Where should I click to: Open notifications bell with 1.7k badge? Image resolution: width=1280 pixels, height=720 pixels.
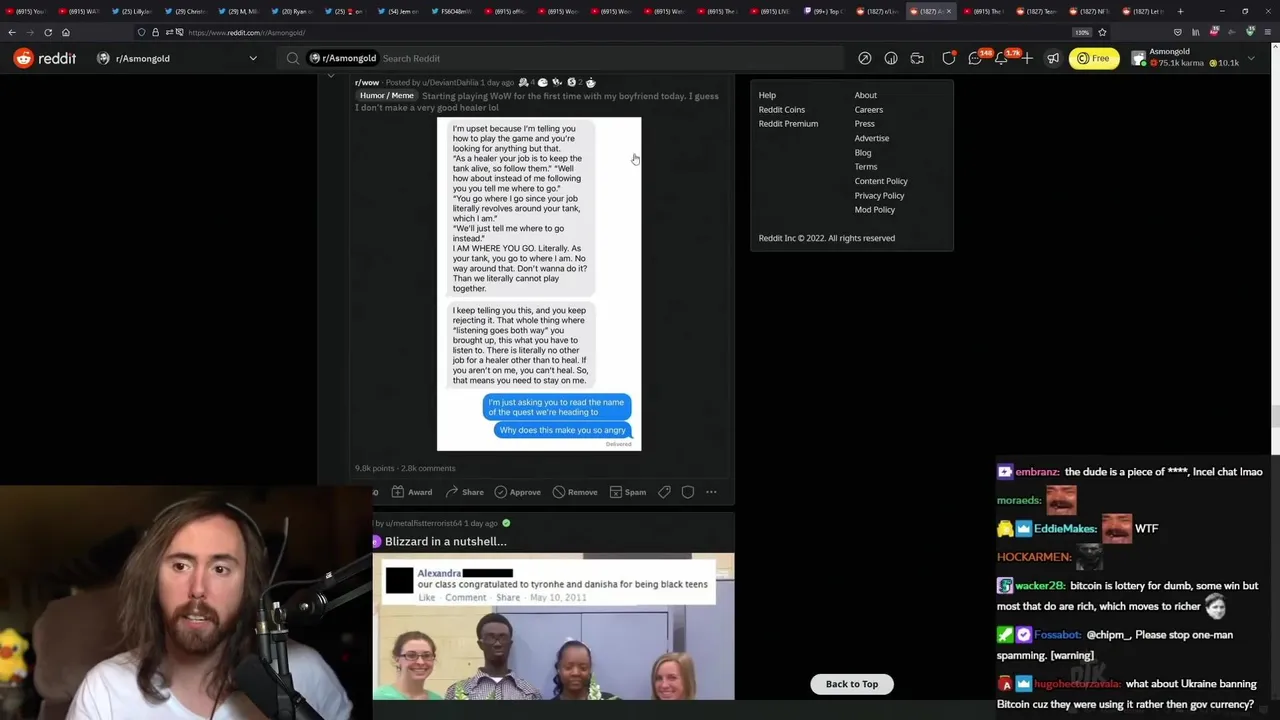click(1002, 58)
